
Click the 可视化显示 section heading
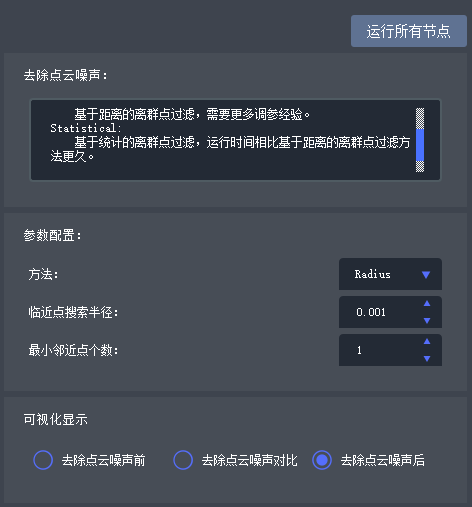pos(56,419)
